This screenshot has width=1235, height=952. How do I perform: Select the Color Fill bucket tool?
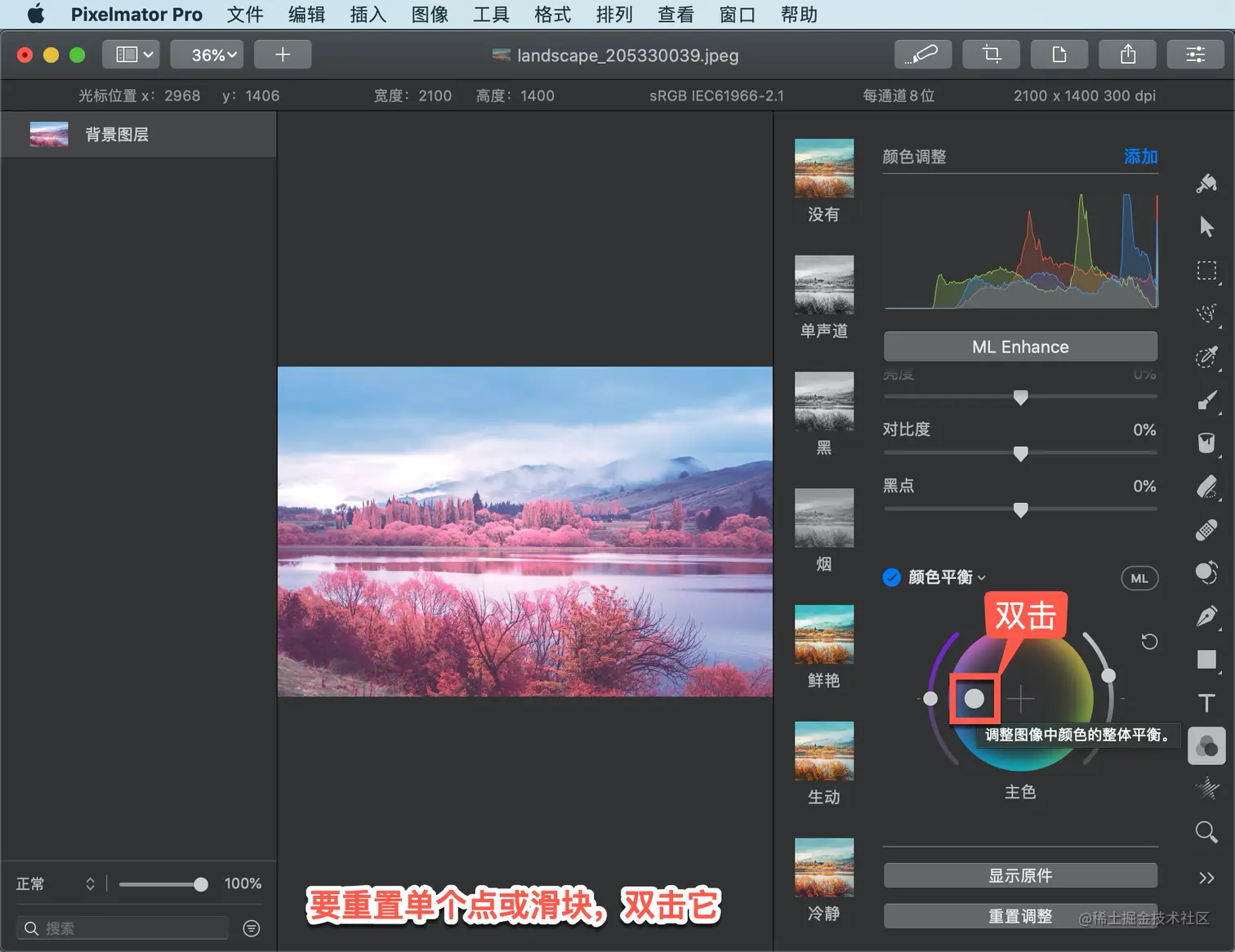point(1206,443)
